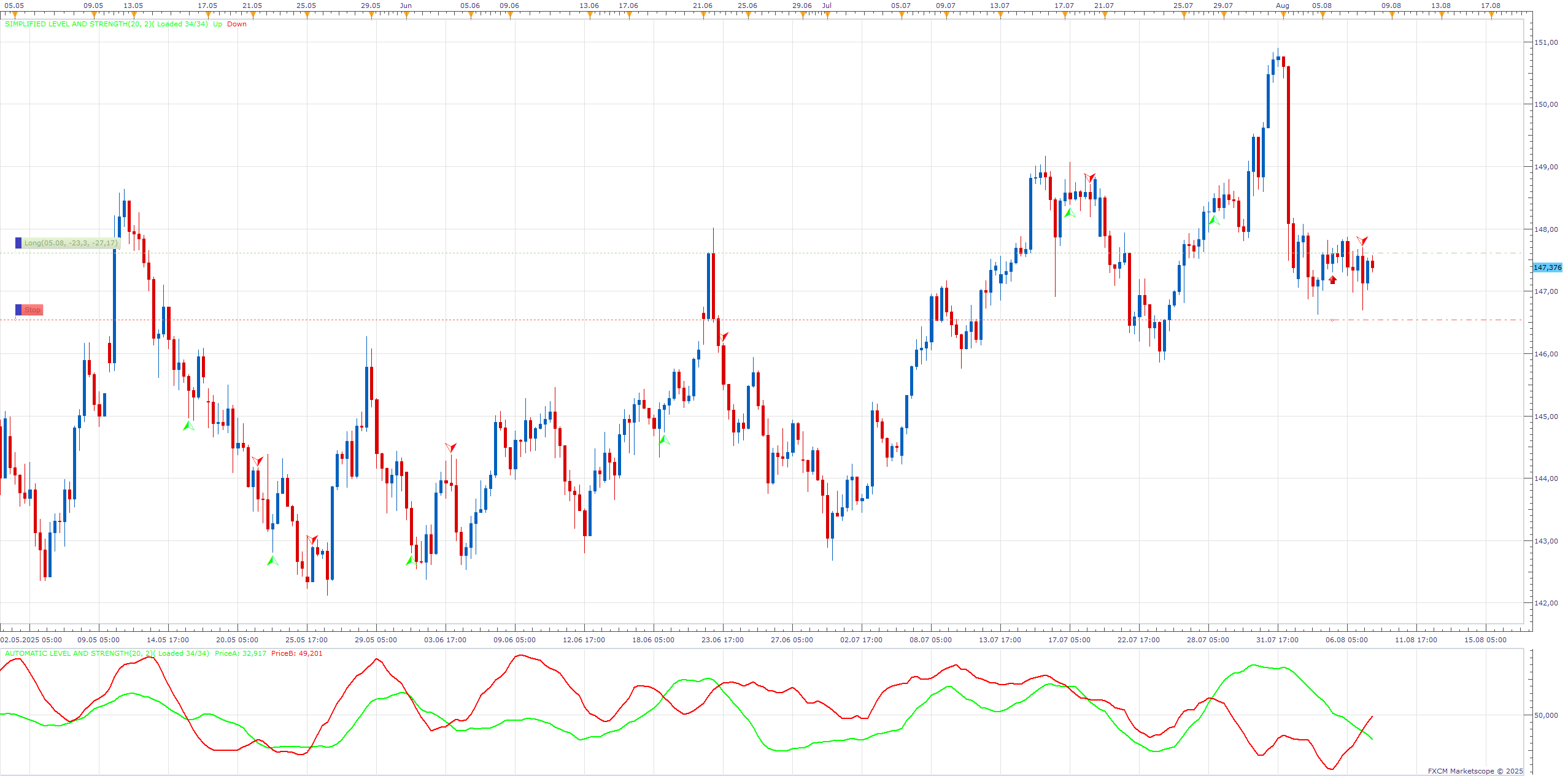Click the 02.05.2025 05:00 time axis label

(31, 640)
